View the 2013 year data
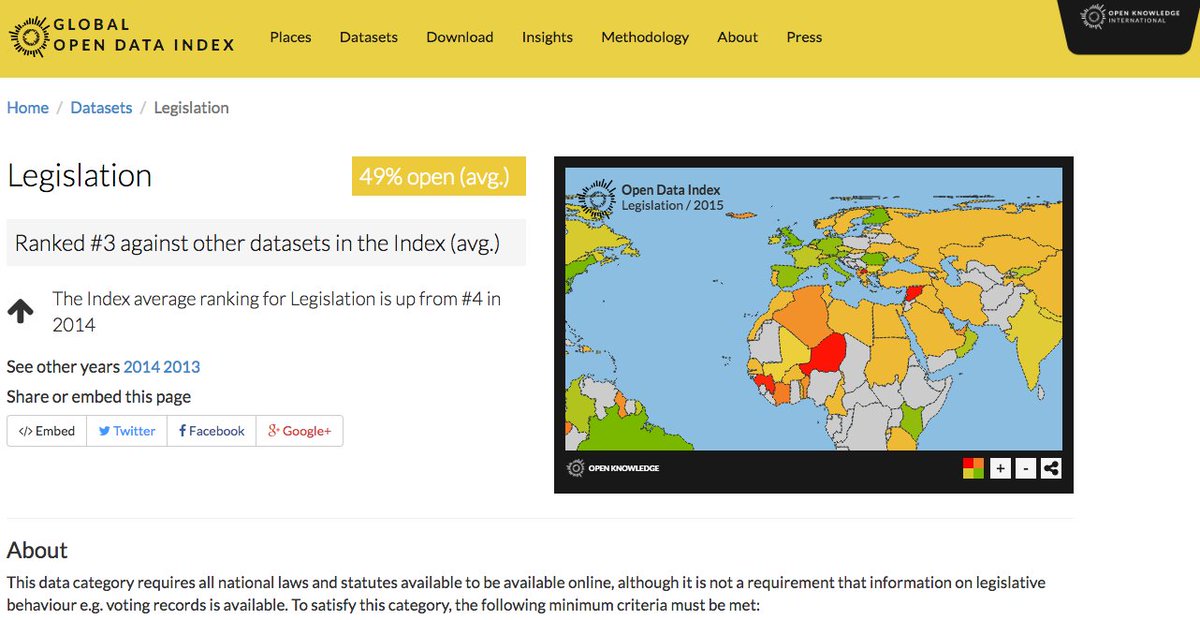Screen dimensions: 1200x620 (x=182, y=367)
